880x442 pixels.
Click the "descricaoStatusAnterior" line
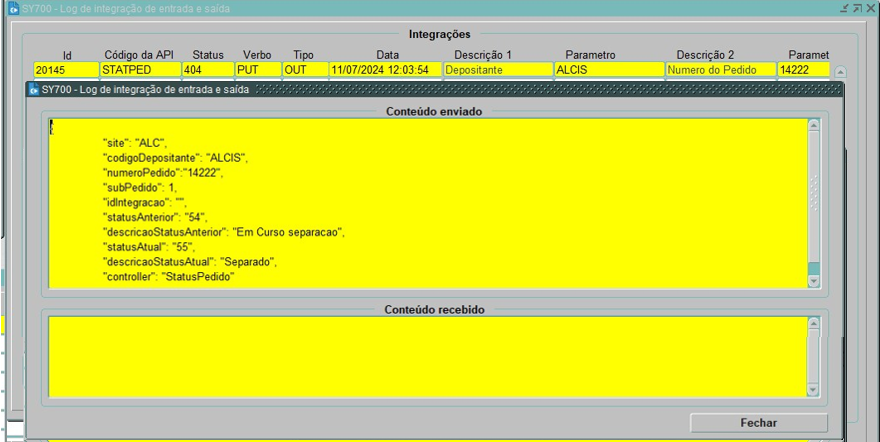tap(223, 232)
